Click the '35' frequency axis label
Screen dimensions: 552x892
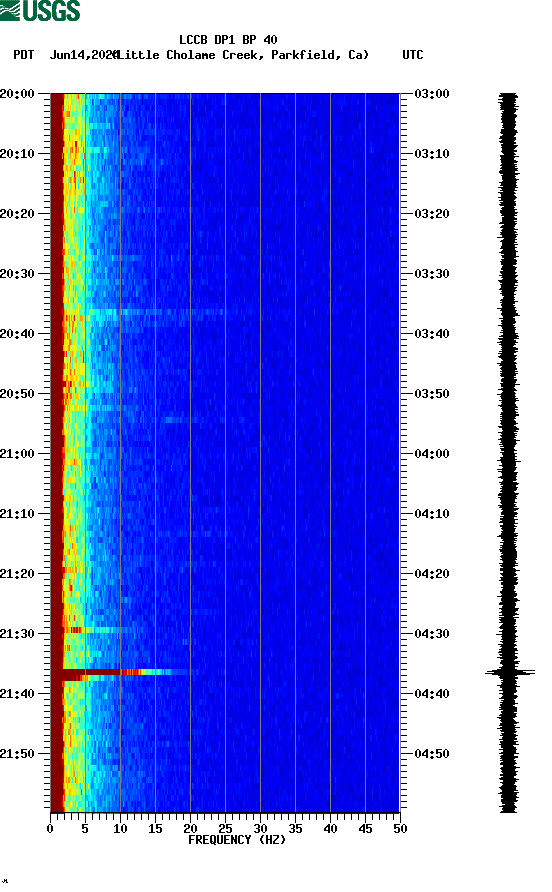[x=295, y=829]
